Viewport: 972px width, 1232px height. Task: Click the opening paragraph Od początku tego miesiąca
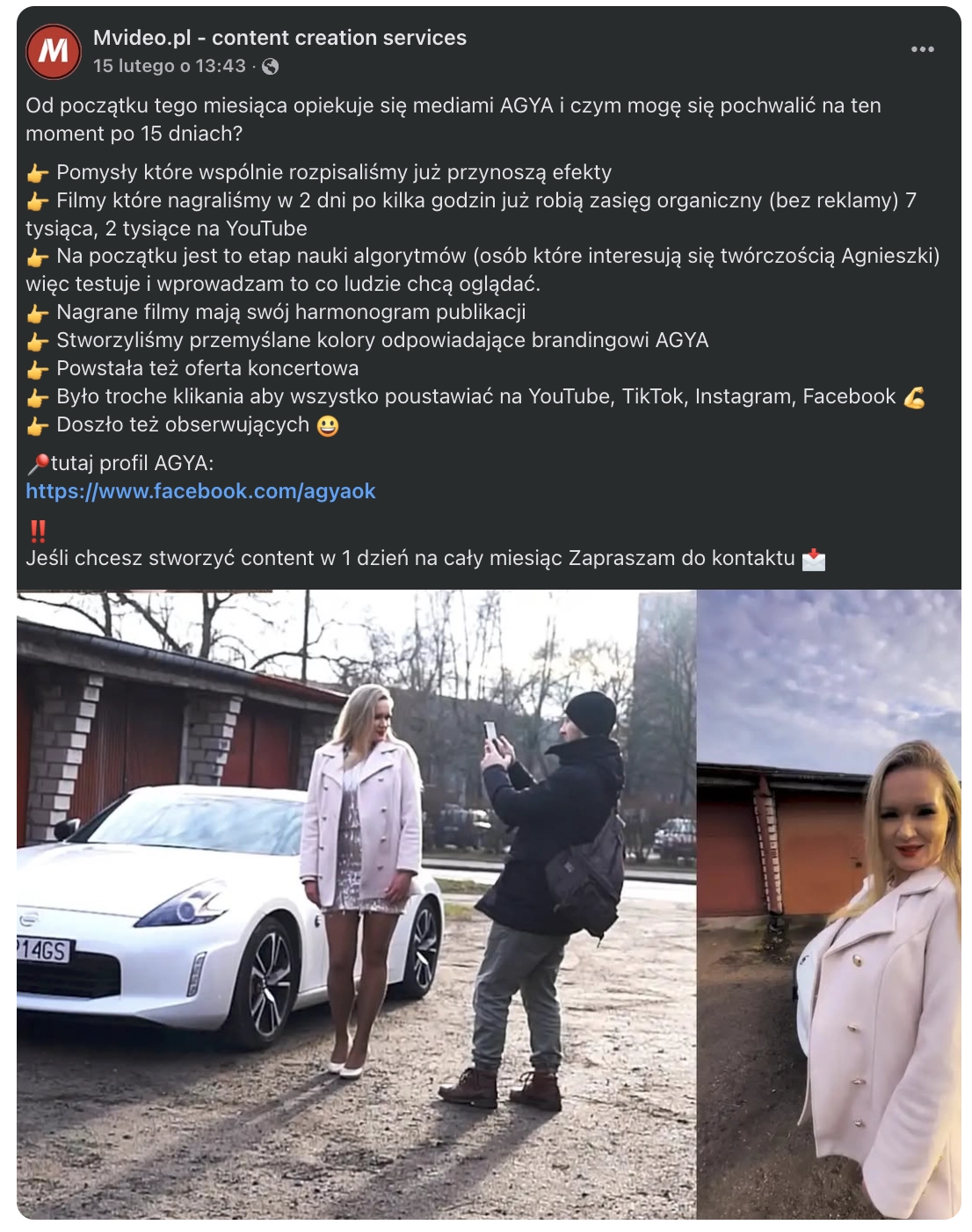click(453, 120)
